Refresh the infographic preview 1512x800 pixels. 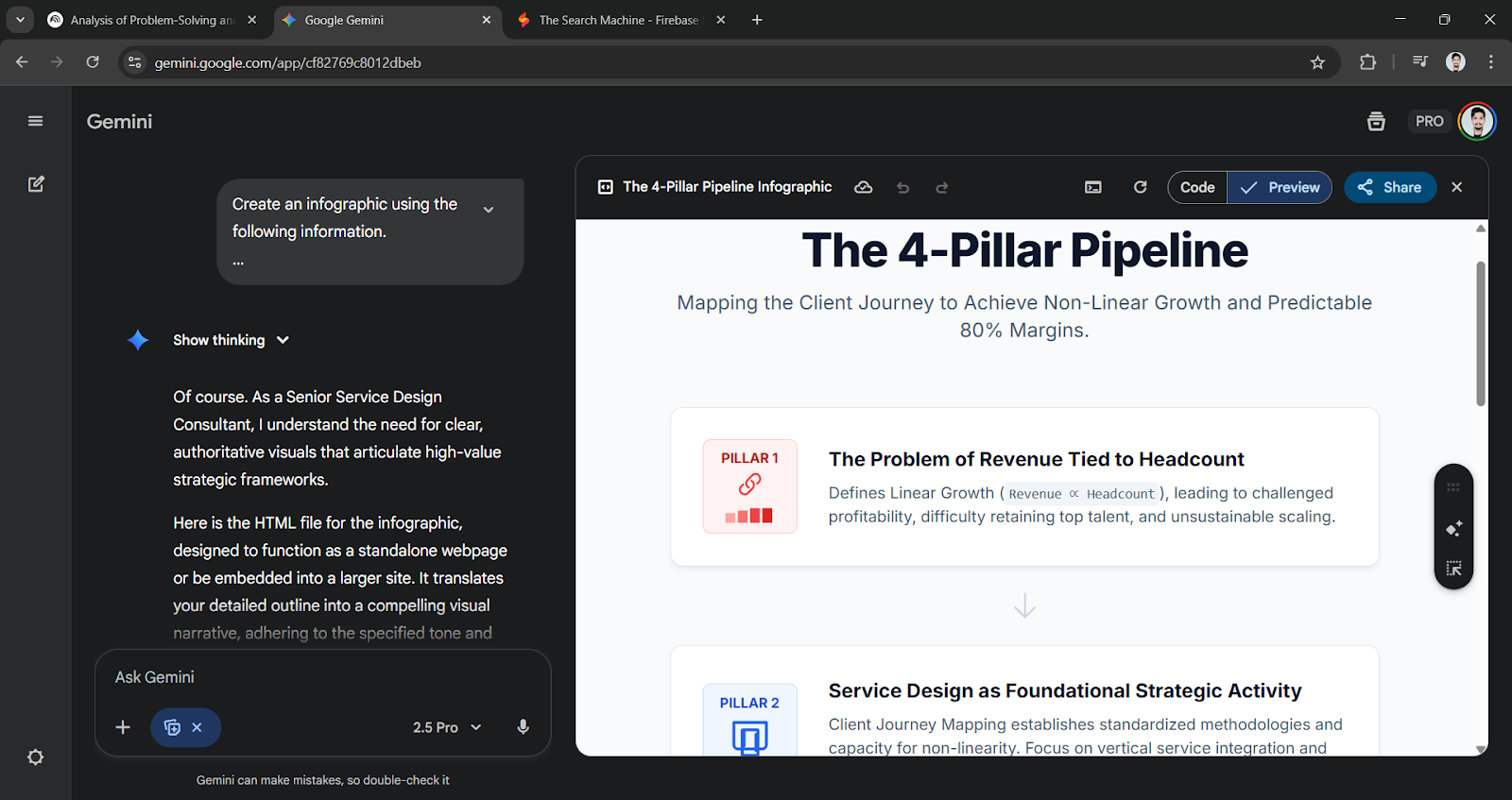tap(1140, 187)
